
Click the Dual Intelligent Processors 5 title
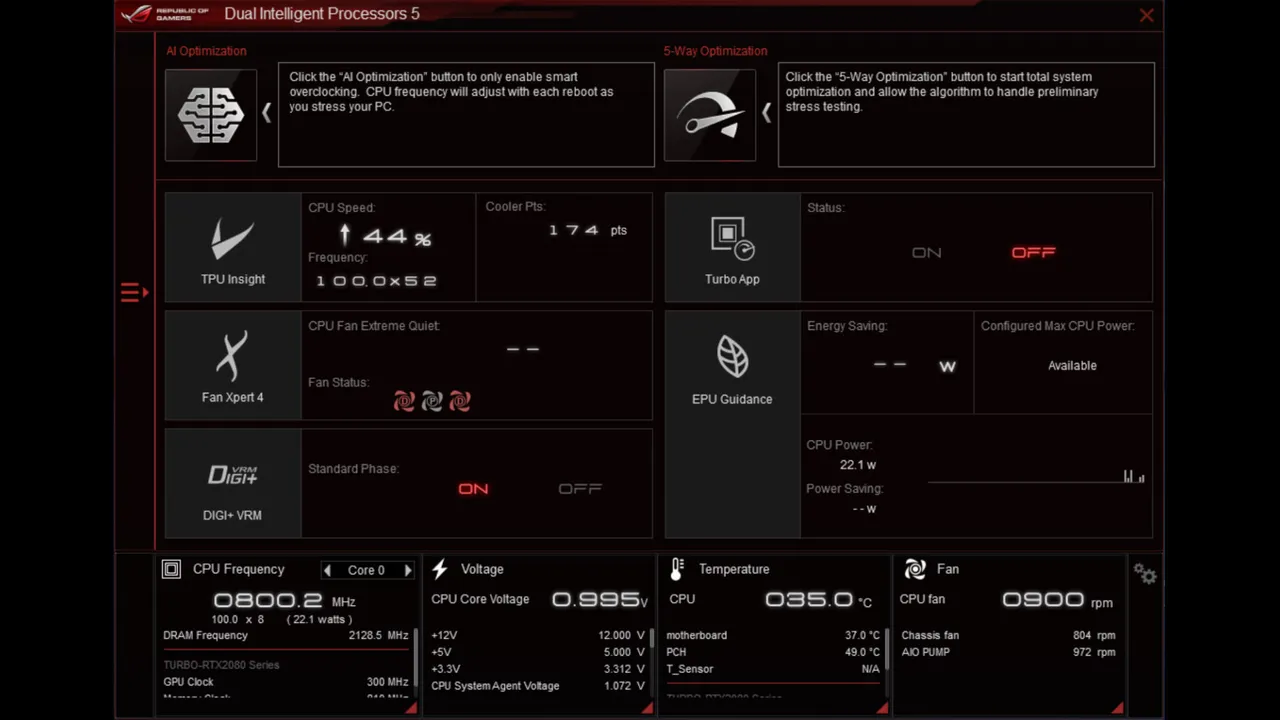coord(322,14)
